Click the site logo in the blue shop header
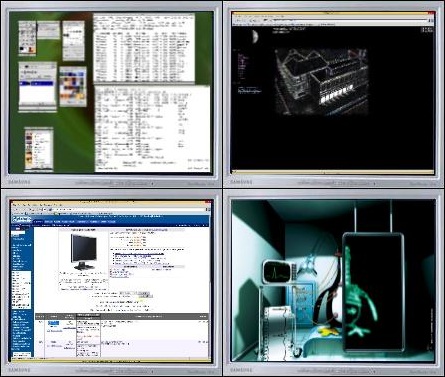The width and height of the screenshot is (445, 377). click(22, 219)
